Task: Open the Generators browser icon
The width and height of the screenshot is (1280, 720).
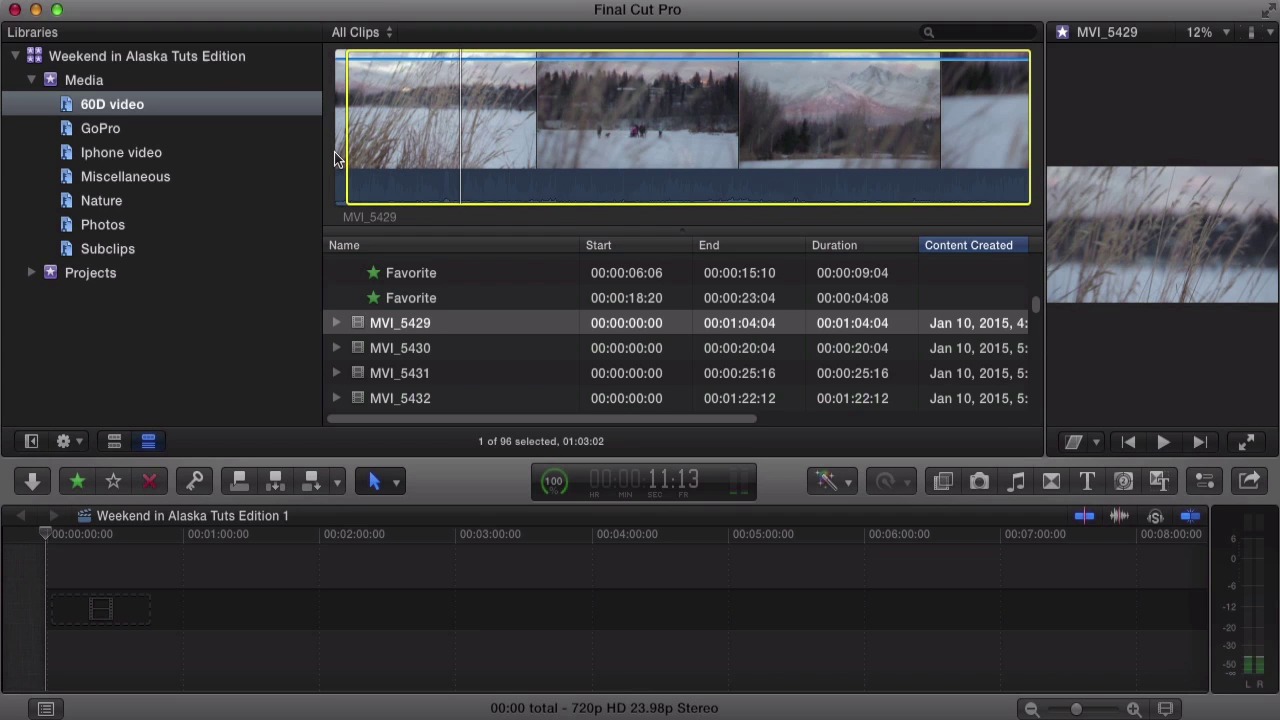Action: pyautogui.click(x=1123, y=482)
